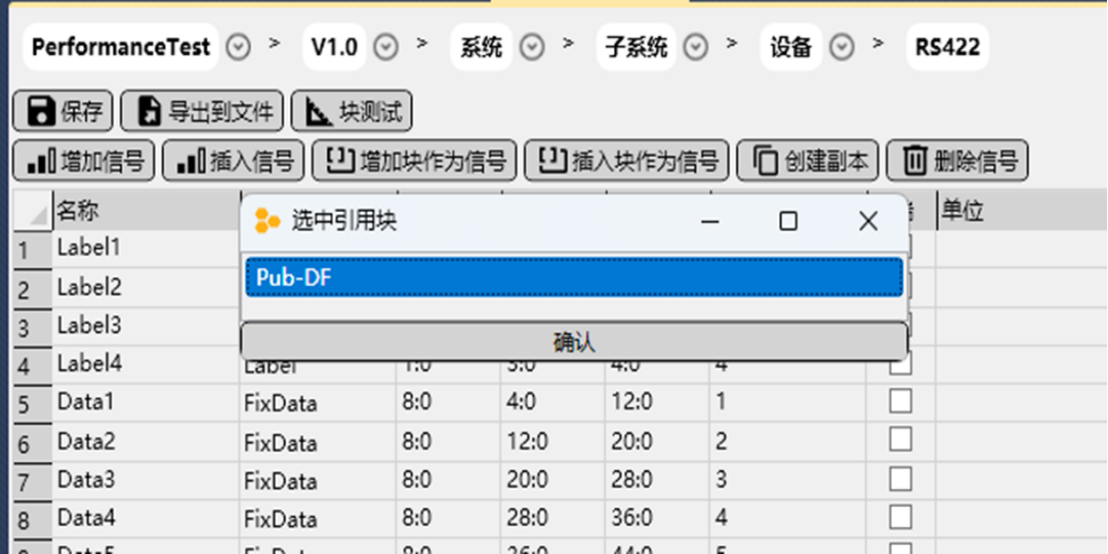Select the Pub-DF list item

pos(574,278)
